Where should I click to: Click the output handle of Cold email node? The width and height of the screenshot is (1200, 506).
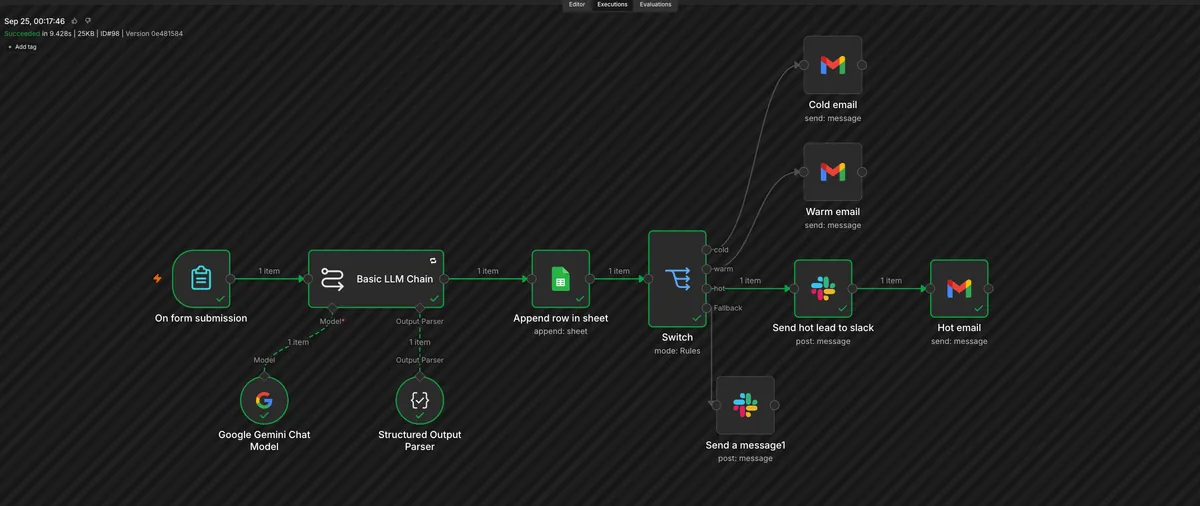pos(862,65)
